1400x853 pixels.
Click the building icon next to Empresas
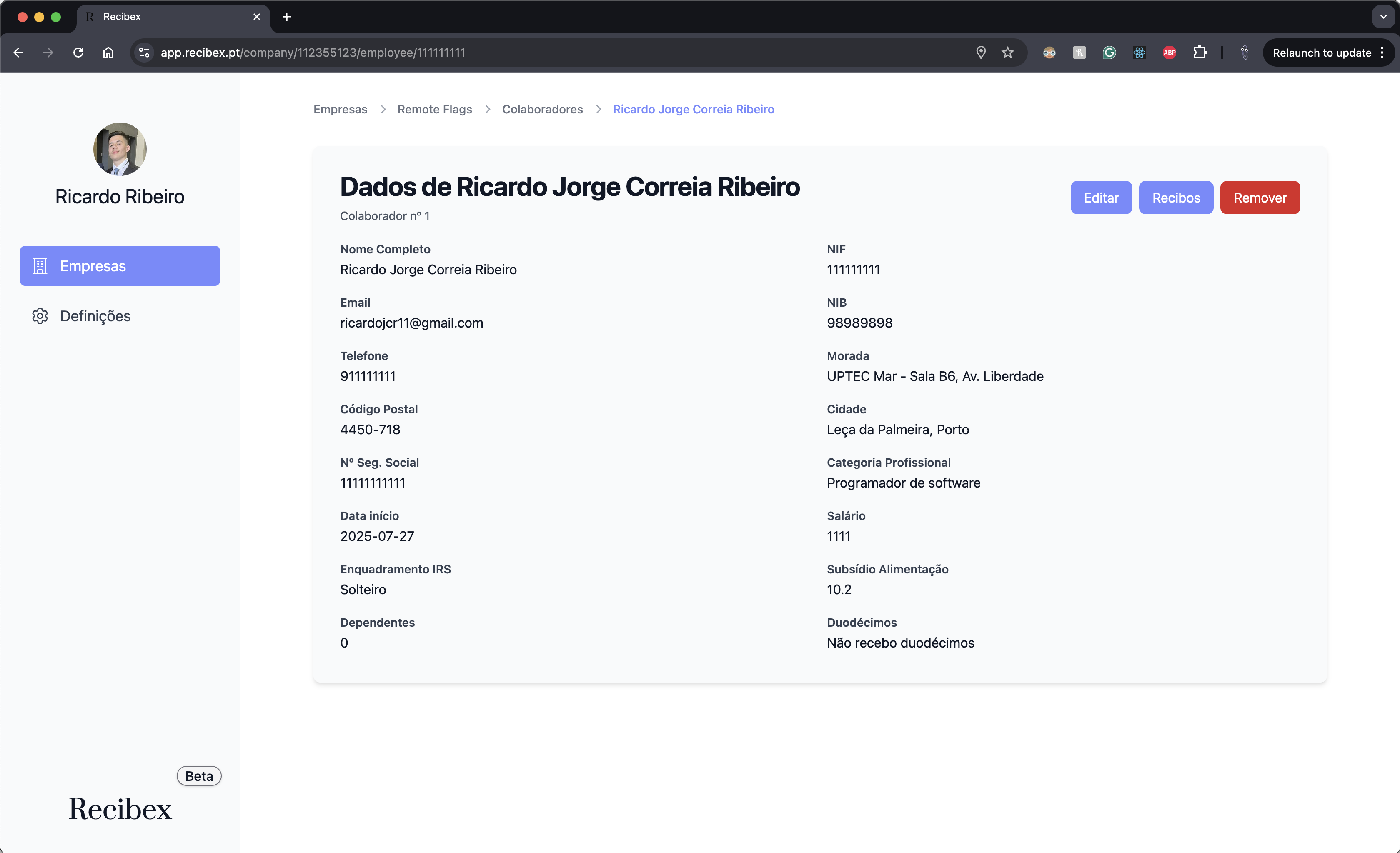[x=40, y=266]
